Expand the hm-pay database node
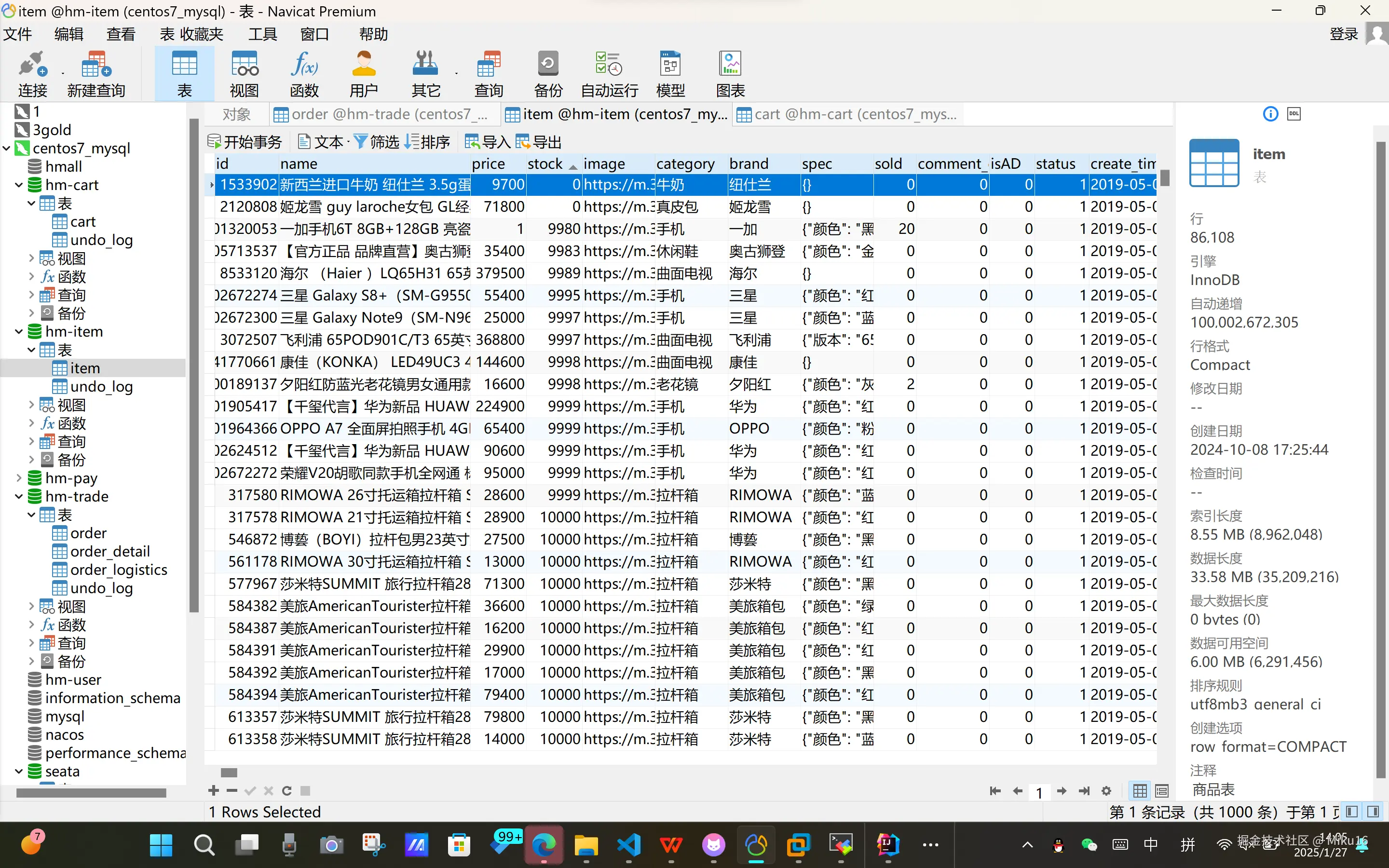This screenshot has height=868, width=1389. pyautogui.click(x=18, y=478)
